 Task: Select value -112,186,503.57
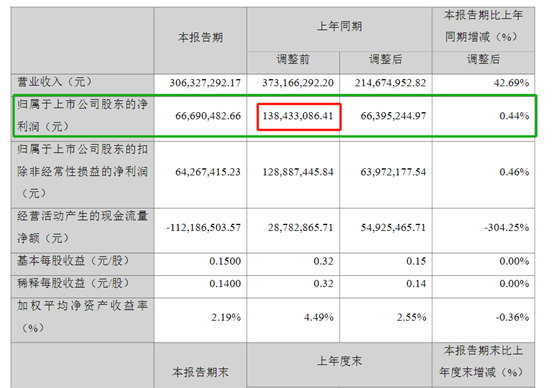coord(204,228)
